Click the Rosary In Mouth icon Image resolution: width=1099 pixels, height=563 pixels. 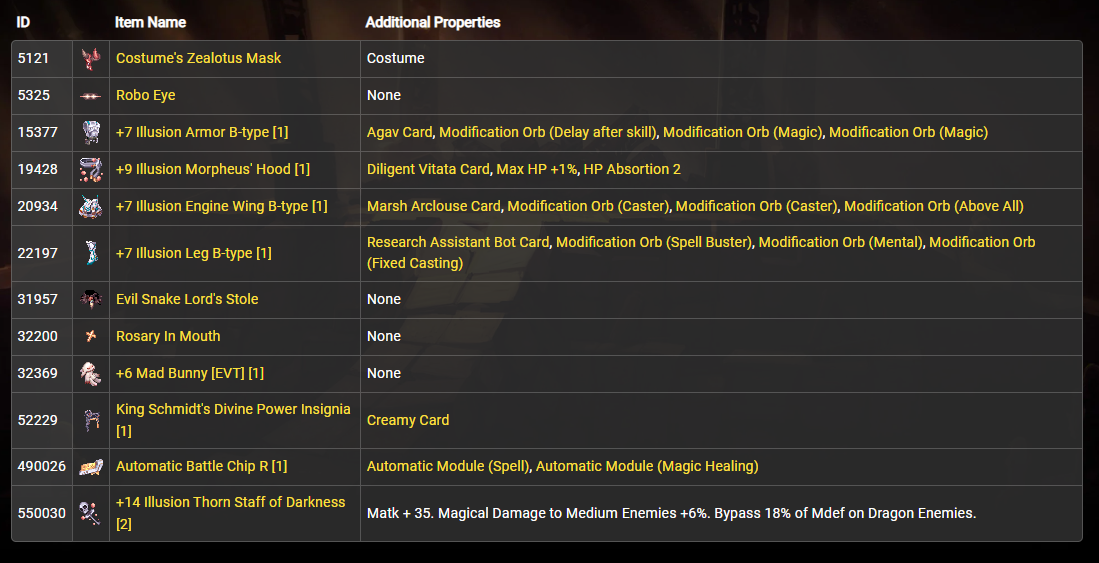point(91,337)
